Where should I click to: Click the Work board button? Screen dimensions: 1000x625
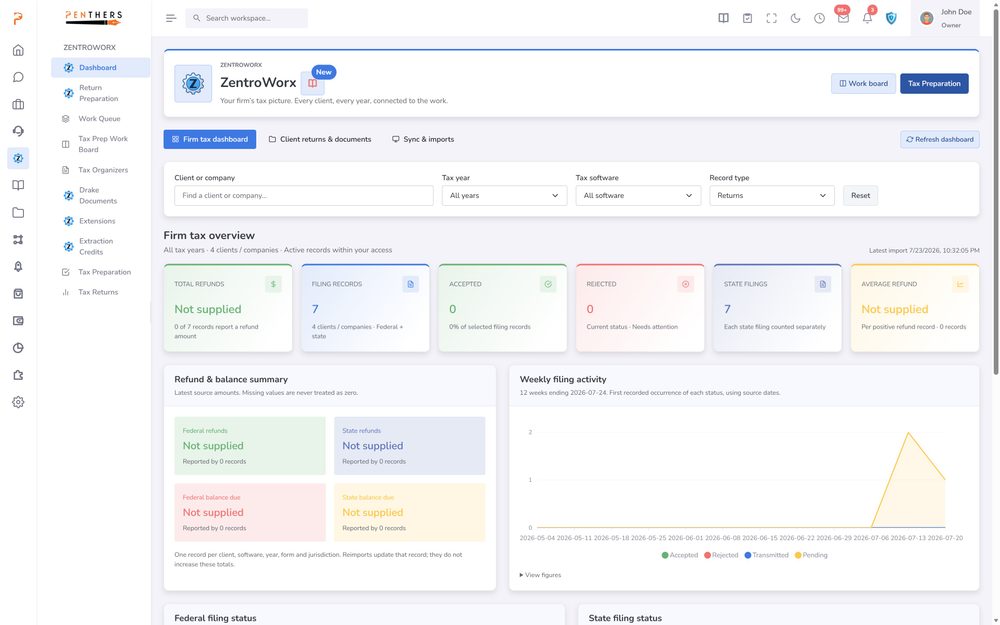point(864,84)
